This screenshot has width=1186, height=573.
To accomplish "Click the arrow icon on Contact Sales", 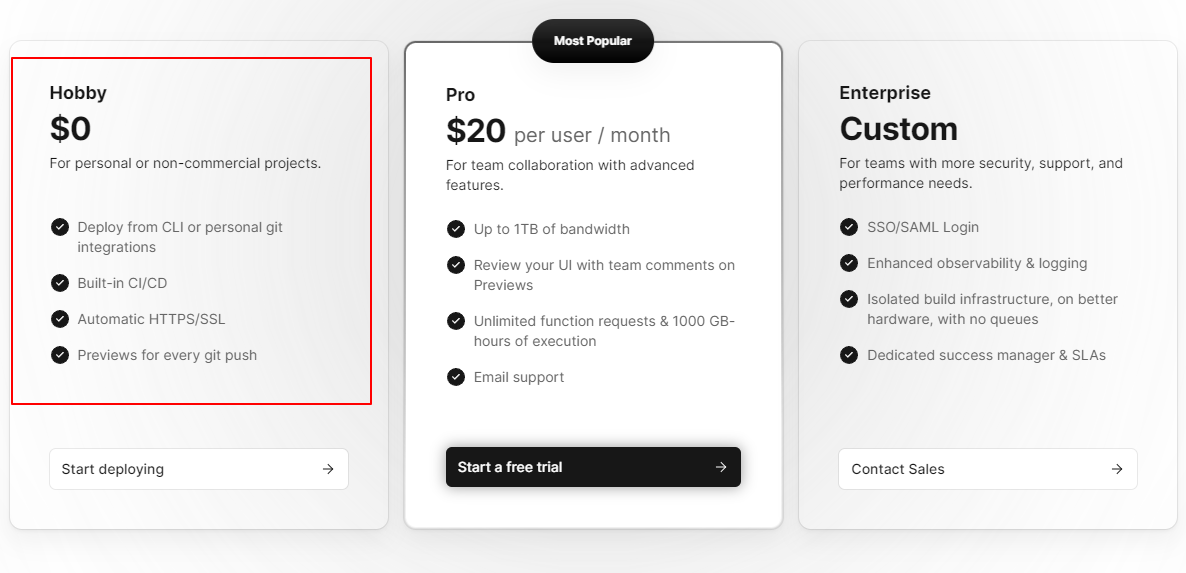I will (1117, 469).
